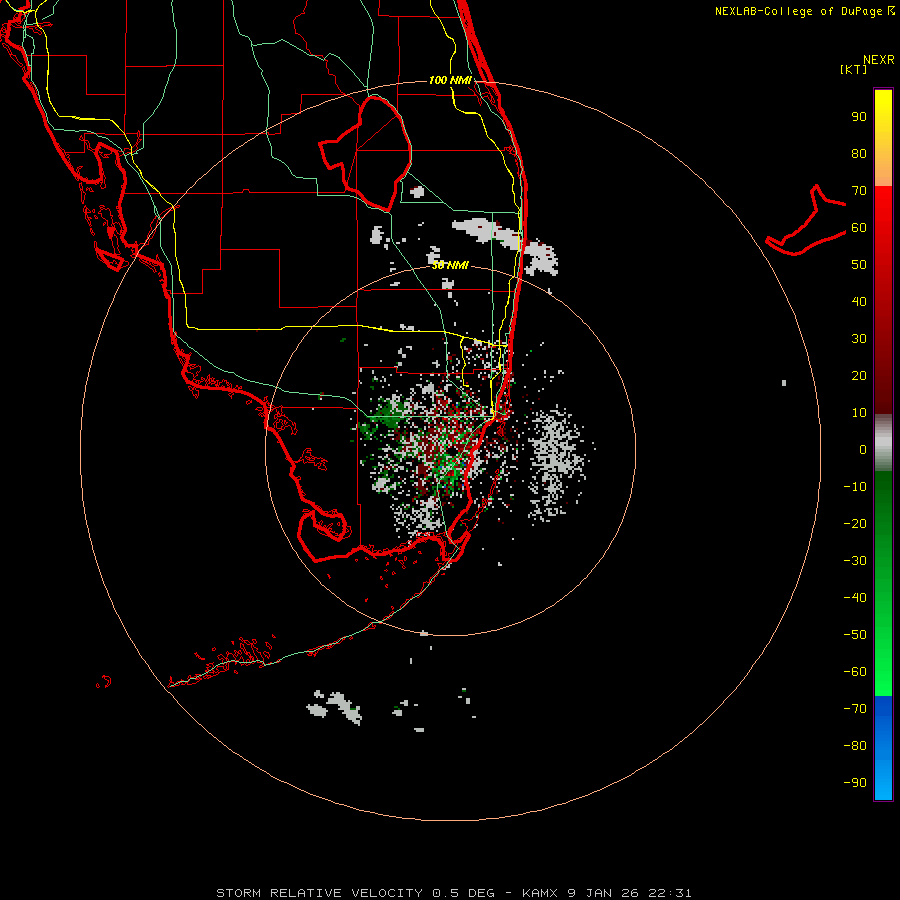Viewport: 900px width, 900px height.
Task: Click the -60 value on the velocity scale
Action: click(855, 672)
